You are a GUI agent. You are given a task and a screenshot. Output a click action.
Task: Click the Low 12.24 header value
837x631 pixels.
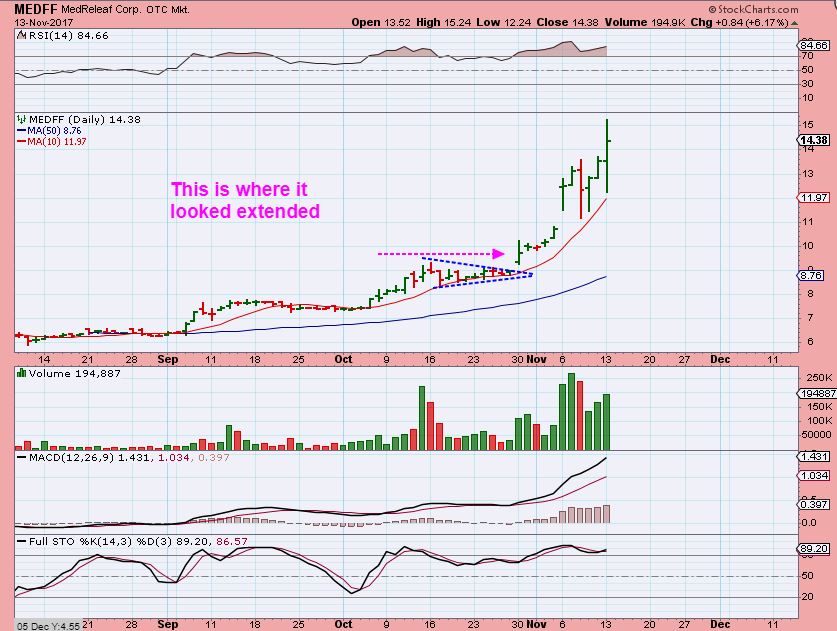[x=504, y=22]
